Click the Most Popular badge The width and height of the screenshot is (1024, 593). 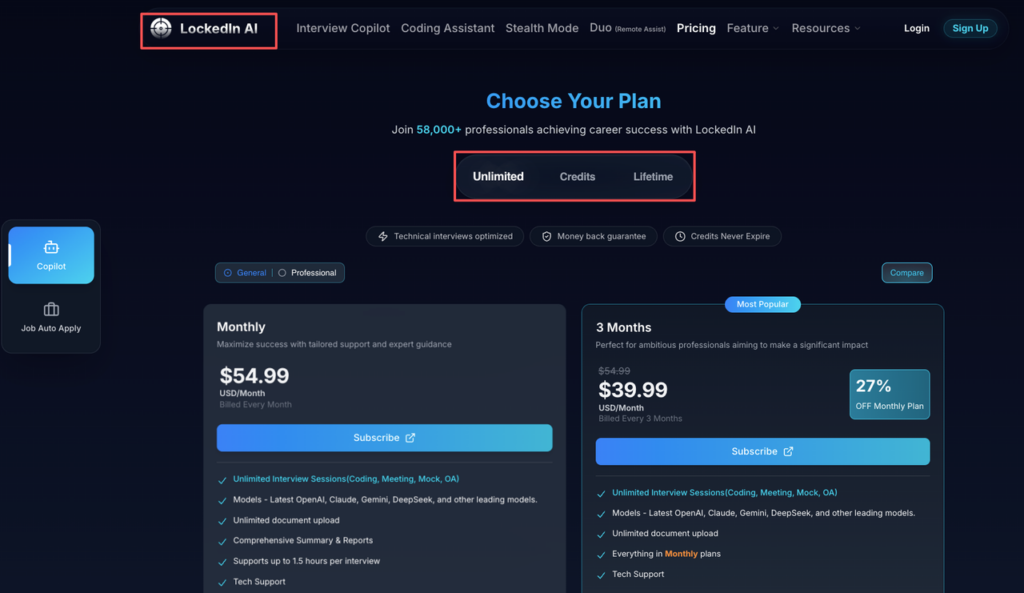click(762, 303)
